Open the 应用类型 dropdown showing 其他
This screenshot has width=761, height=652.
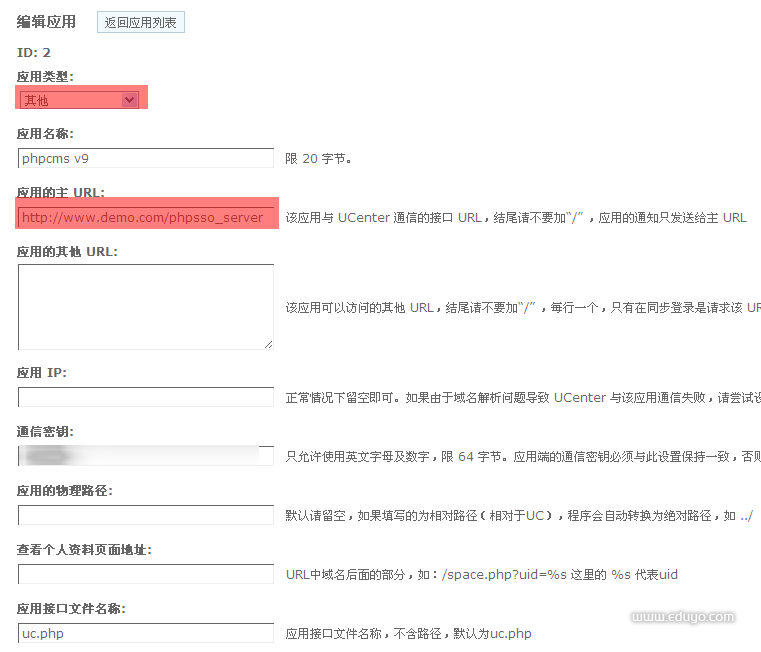pyautogui.click(x=79, y=100)
